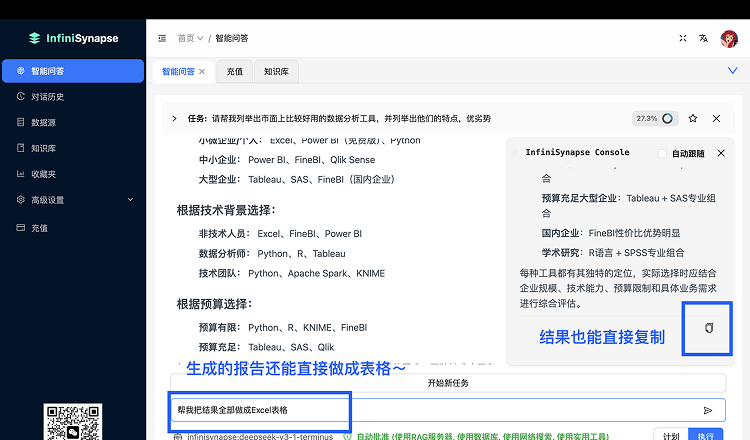The height and width of the screenshot is (440, 750).
Task: Click the 收藏夹 chart icon
Action: (x=21, y=174)
